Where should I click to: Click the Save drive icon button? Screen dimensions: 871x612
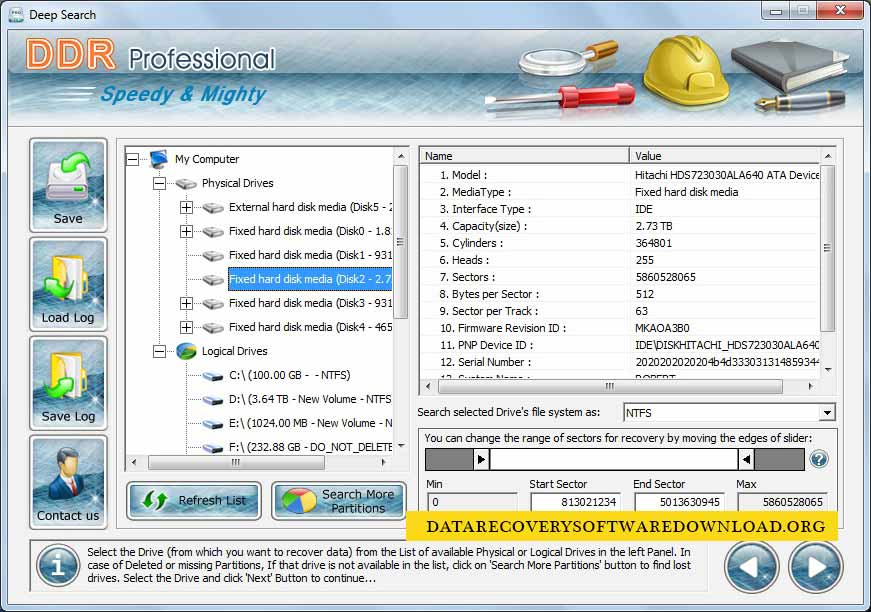[x=68, y=185]
